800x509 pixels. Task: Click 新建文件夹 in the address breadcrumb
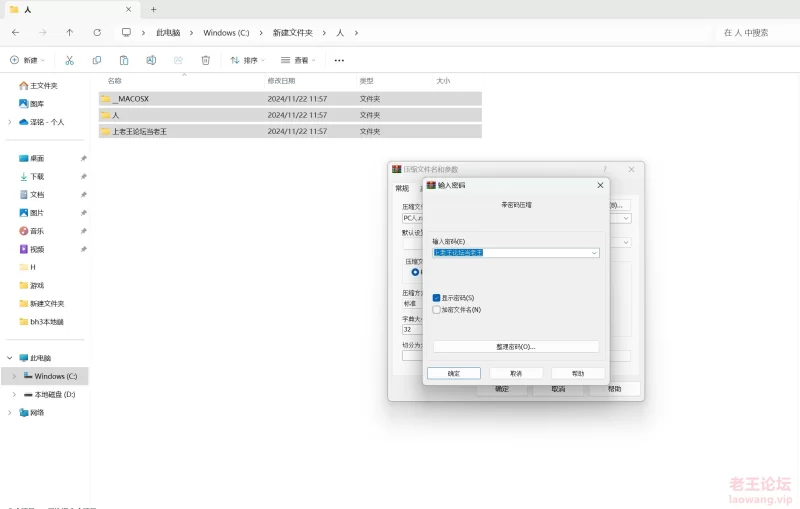pyautogui.click(x=292, y=33)
